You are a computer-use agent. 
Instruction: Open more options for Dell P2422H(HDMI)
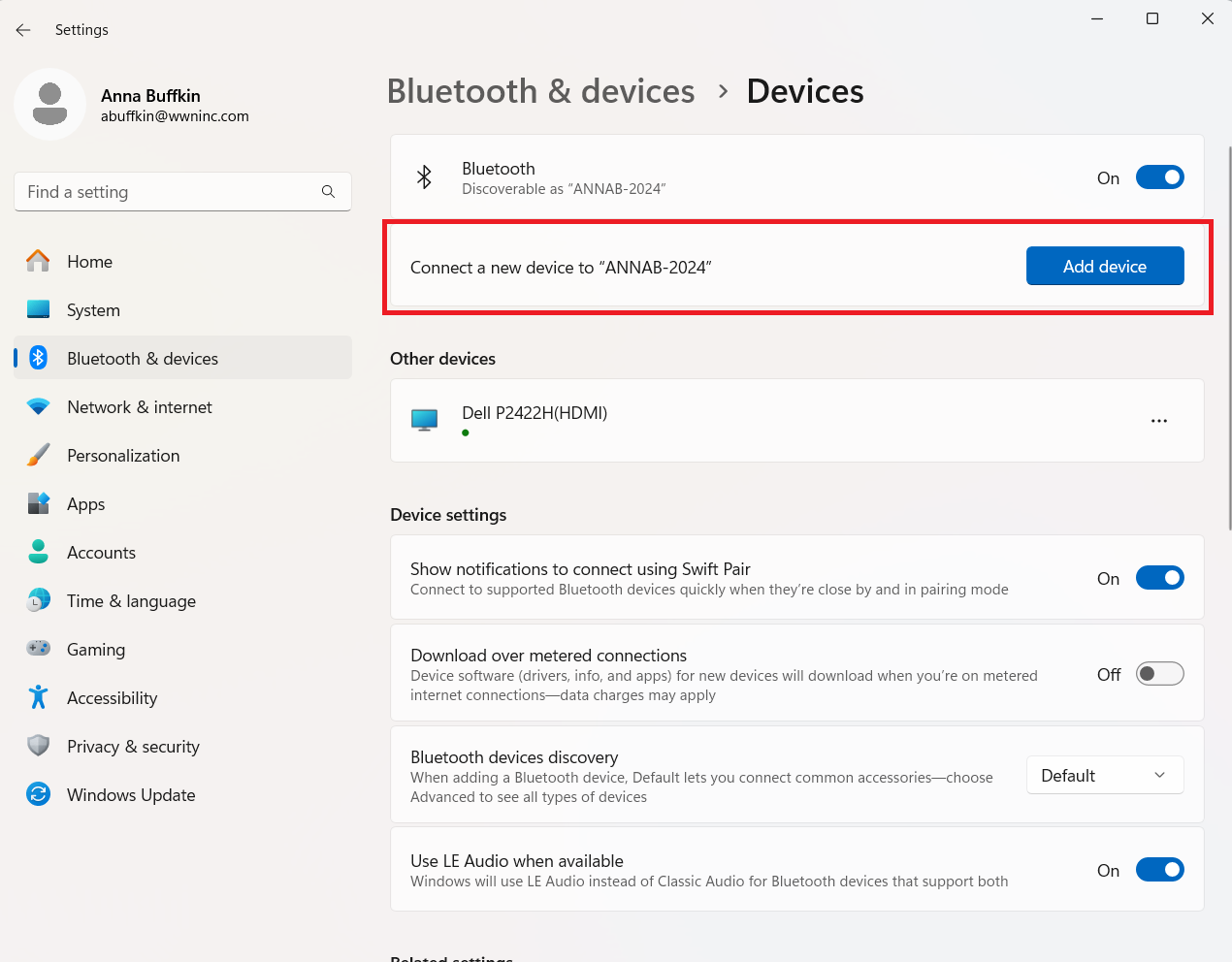(x=1158, y=421)
